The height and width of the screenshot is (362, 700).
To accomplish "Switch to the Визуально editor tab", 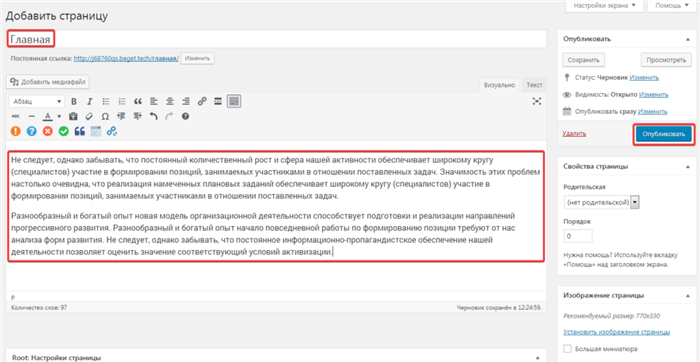I will [x=500, y=85].
